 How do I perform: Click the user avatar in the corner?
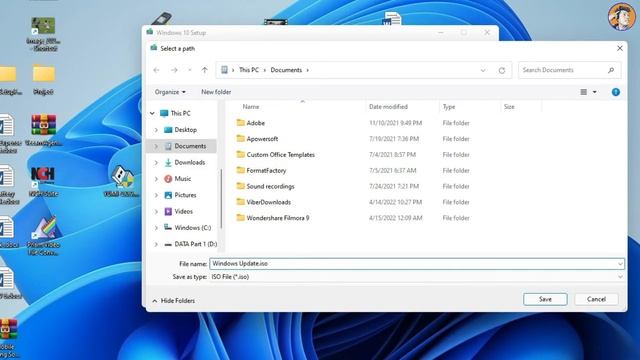tap(621, 17)
